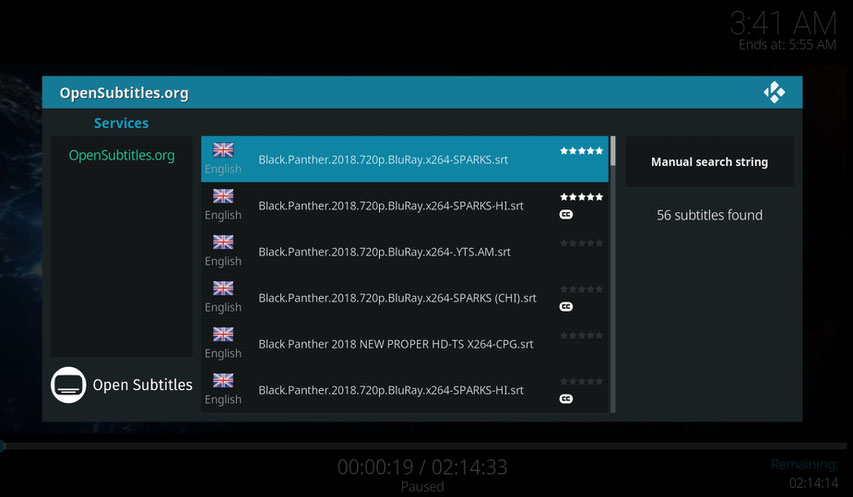Click the flag icon of the SPARKS (CHI) row

(223, 288)
